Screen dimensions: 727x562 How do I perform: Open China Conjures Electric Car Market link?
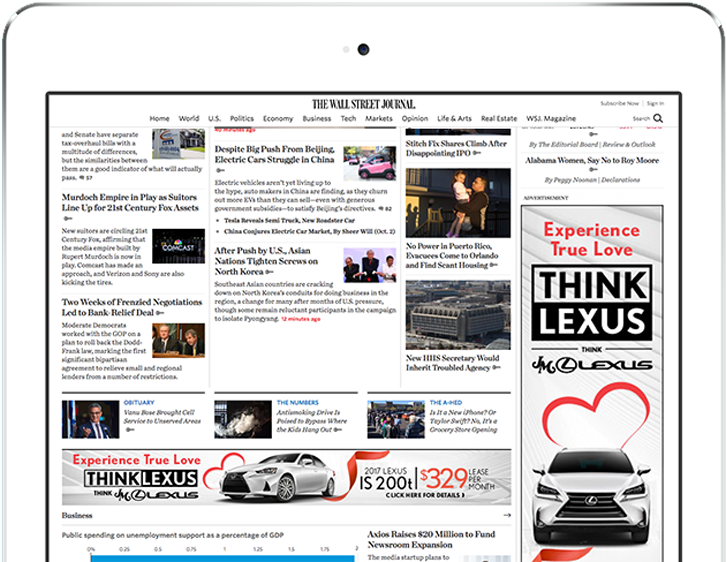(310, 231)
